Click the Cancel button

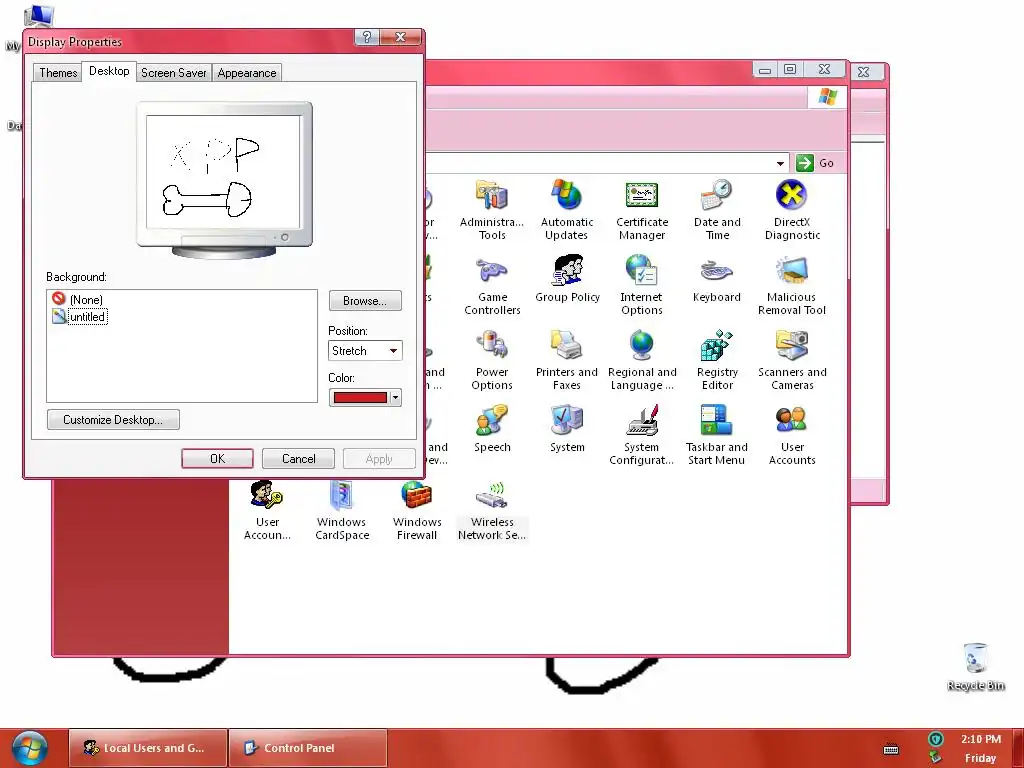pyautogui.click(x=298, y=458)
